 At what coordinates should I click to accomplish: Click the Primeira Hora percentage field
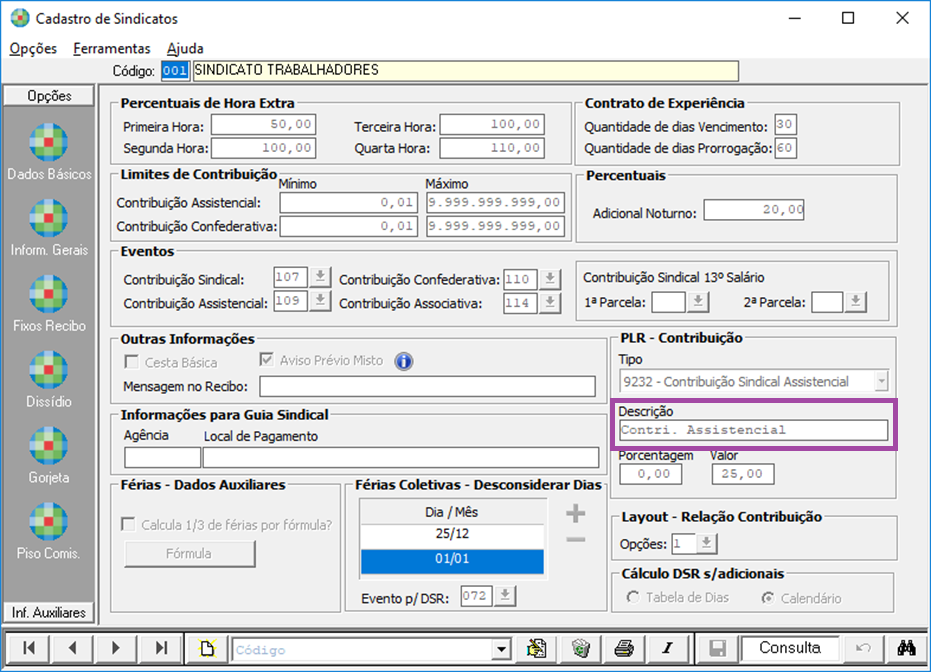(264, 125)
